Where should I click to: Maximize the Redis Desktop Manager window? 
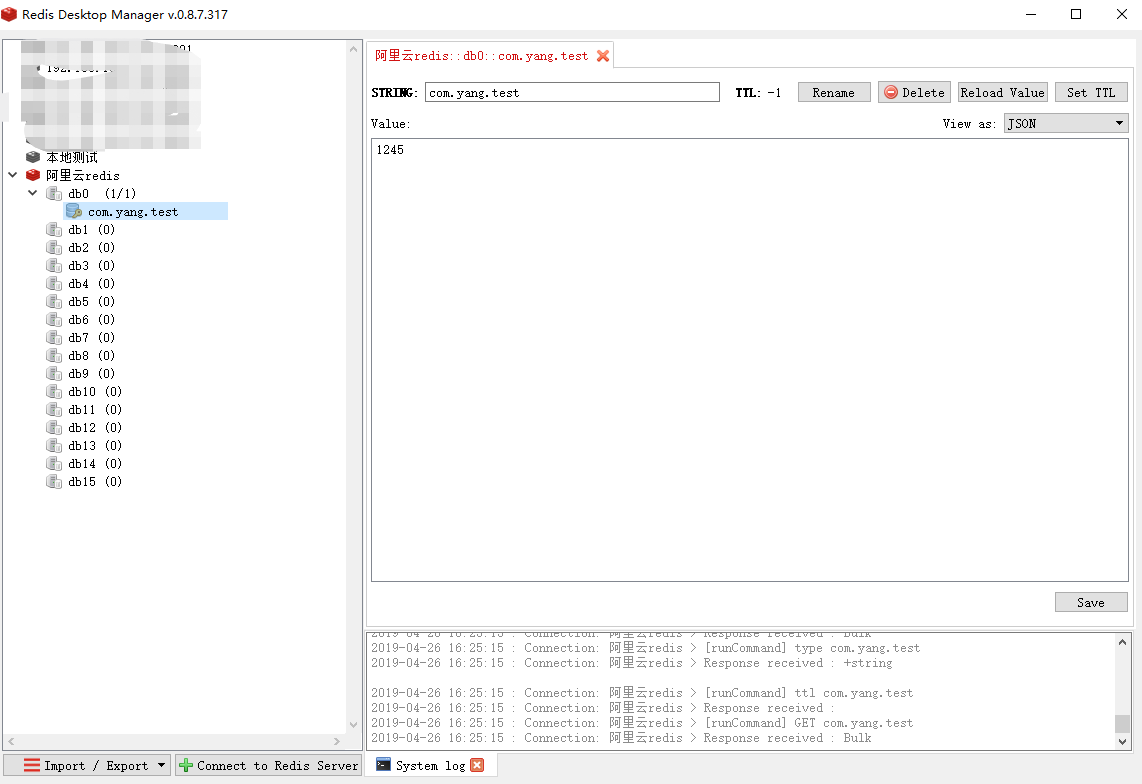point(1076,14)
